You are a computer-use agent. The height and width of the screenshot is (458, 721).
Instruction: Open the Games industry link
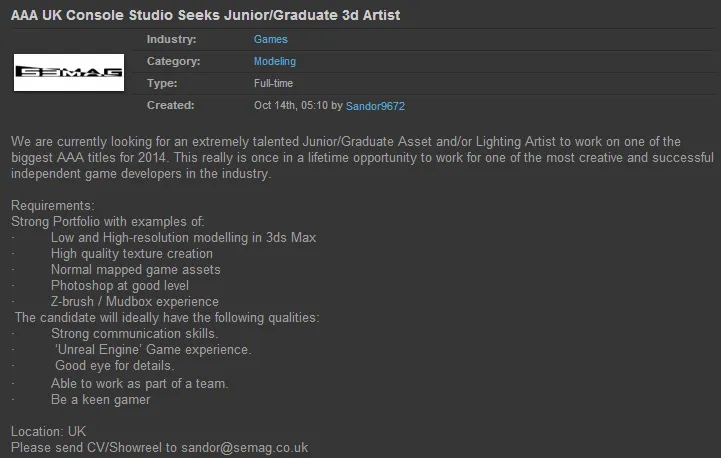click(x=270, y=40)
